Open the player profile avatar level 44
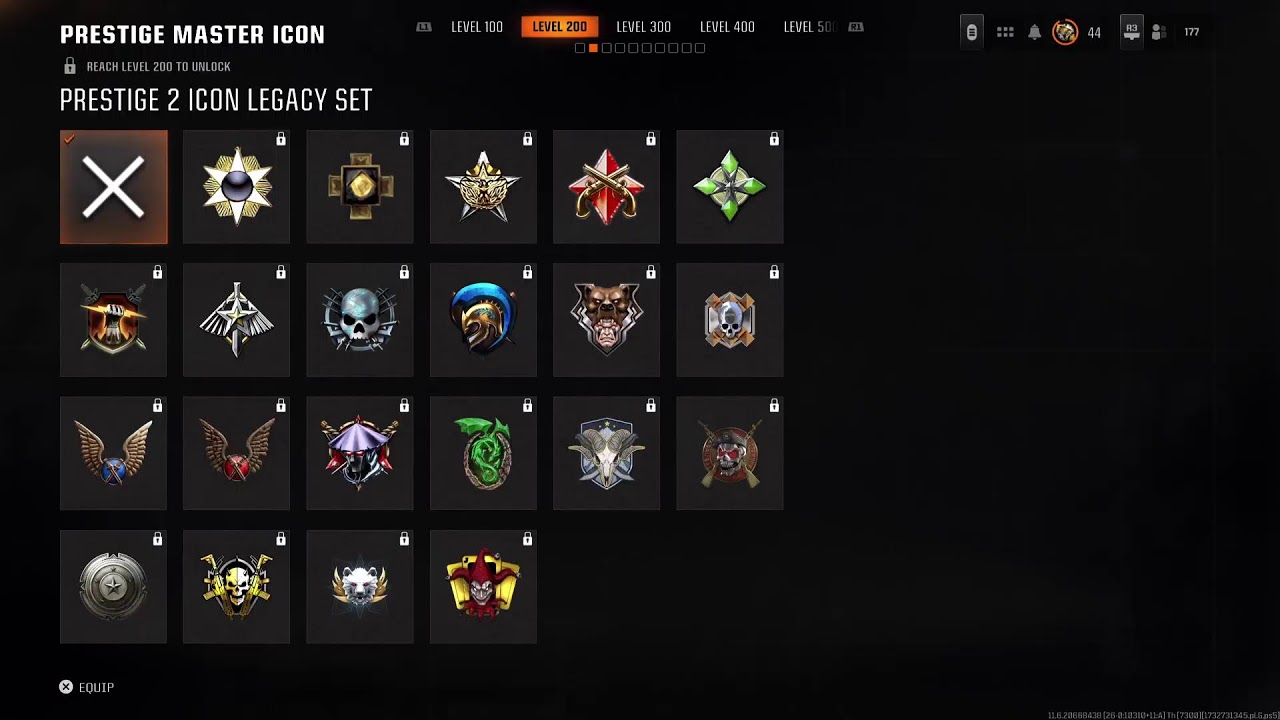The height and width of the screenshot is (720, 1280). pos(1066,32)
